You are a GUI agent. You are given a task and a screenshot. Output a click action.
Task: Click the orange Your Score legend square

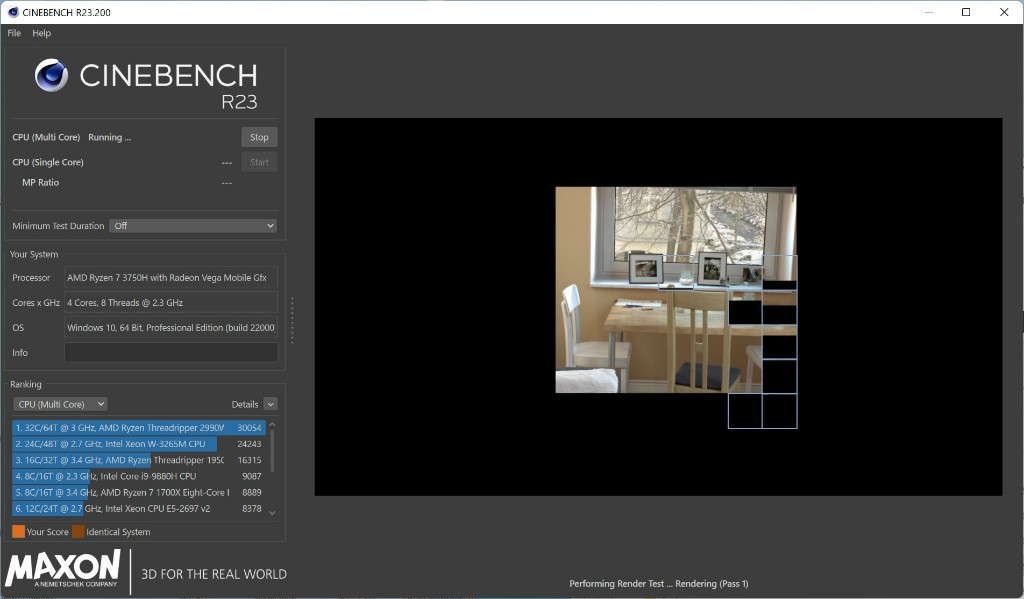click(18, 532)
